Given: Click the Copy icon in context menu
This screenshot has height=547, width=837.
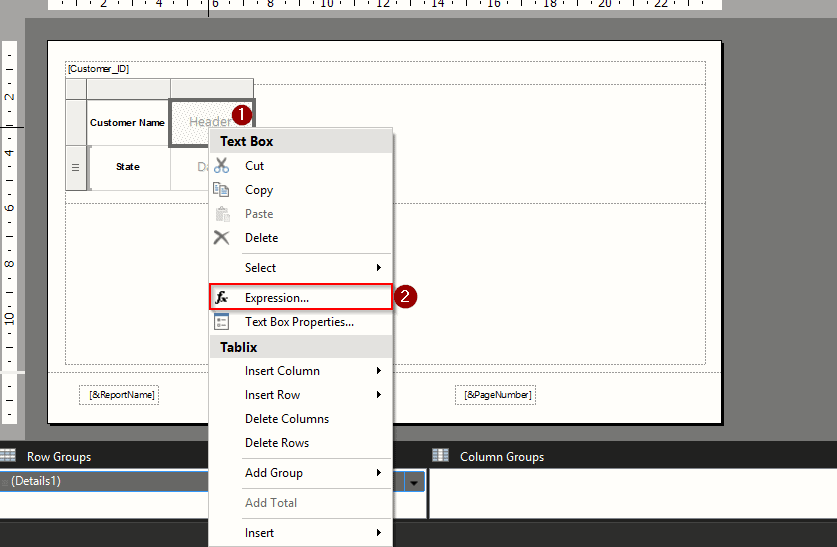Looking at the screenshot, I should [222, 190].
